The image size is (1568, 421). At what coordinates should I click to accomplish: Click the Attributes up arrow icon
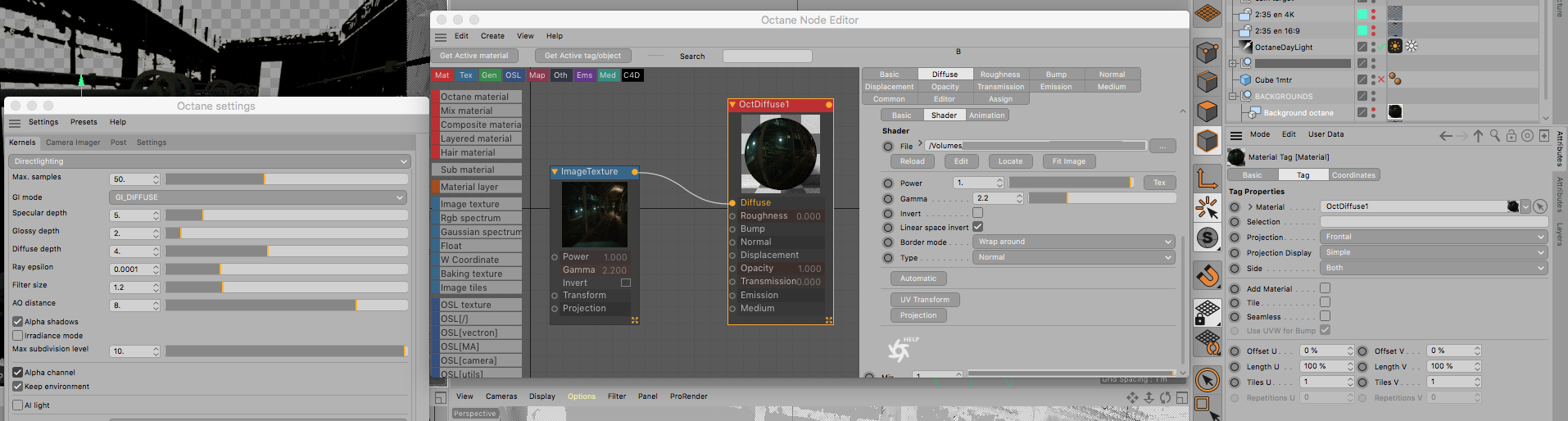click(1478, 136)
